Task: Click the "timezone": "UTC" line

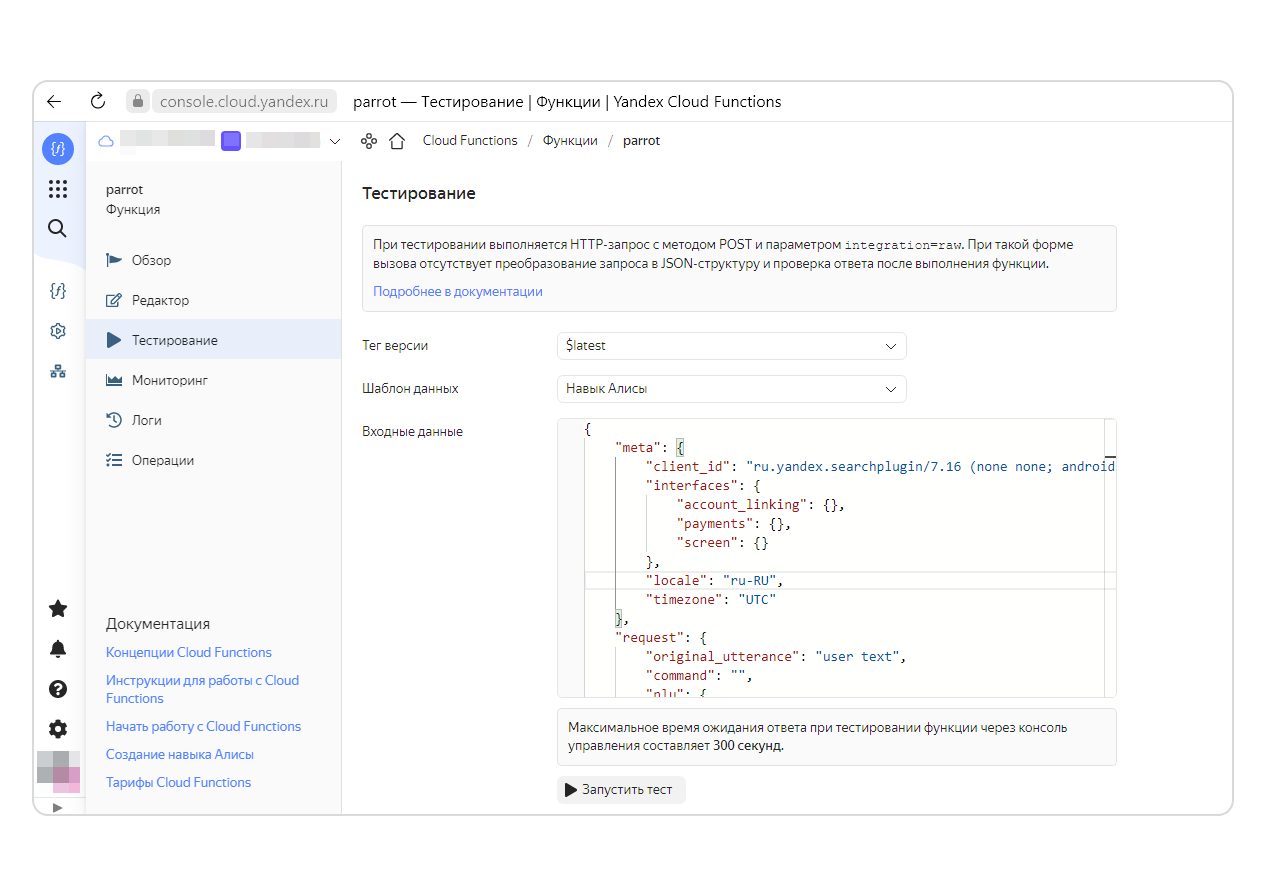Action: [x=711, y=599]
